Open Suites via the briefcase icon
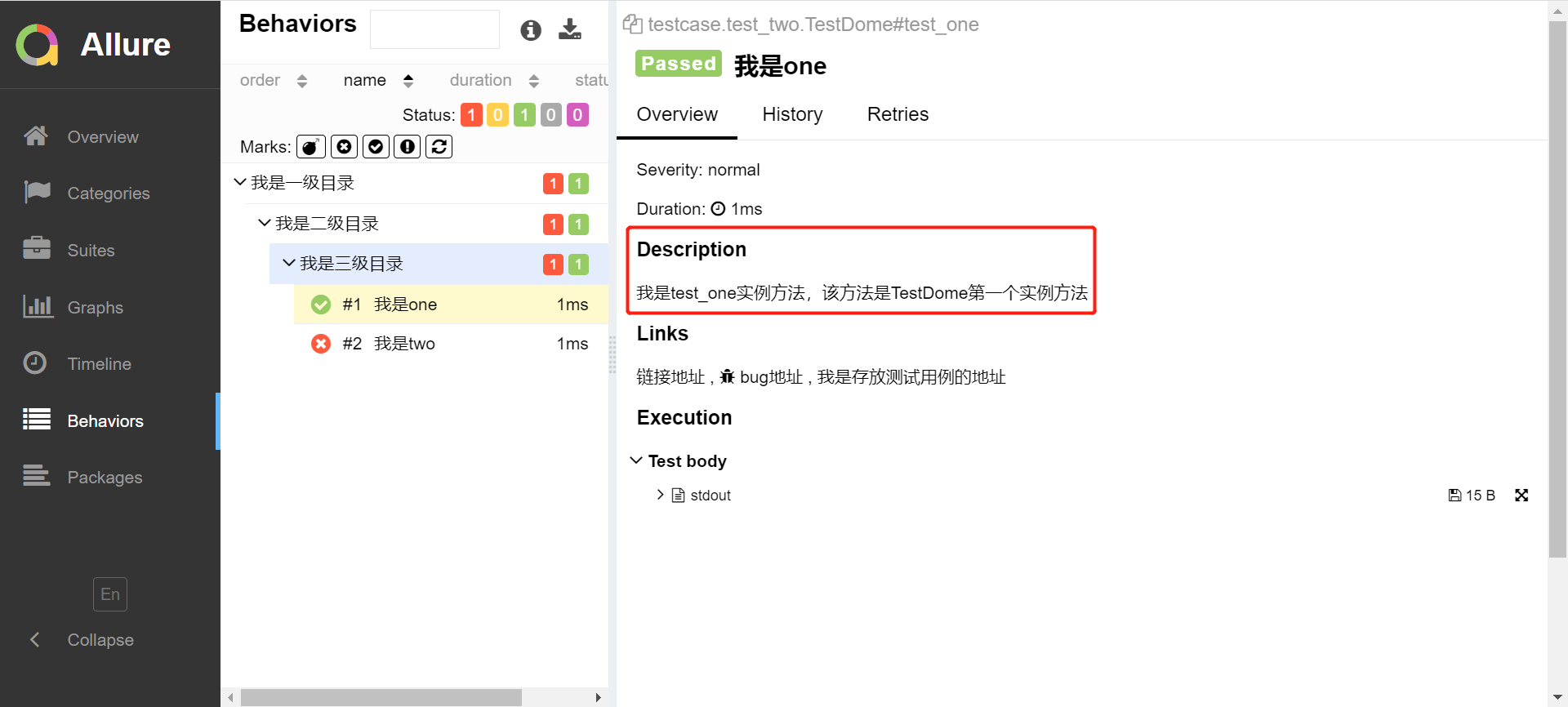This screenshot has width=1568, height=707. coord(37,247)
